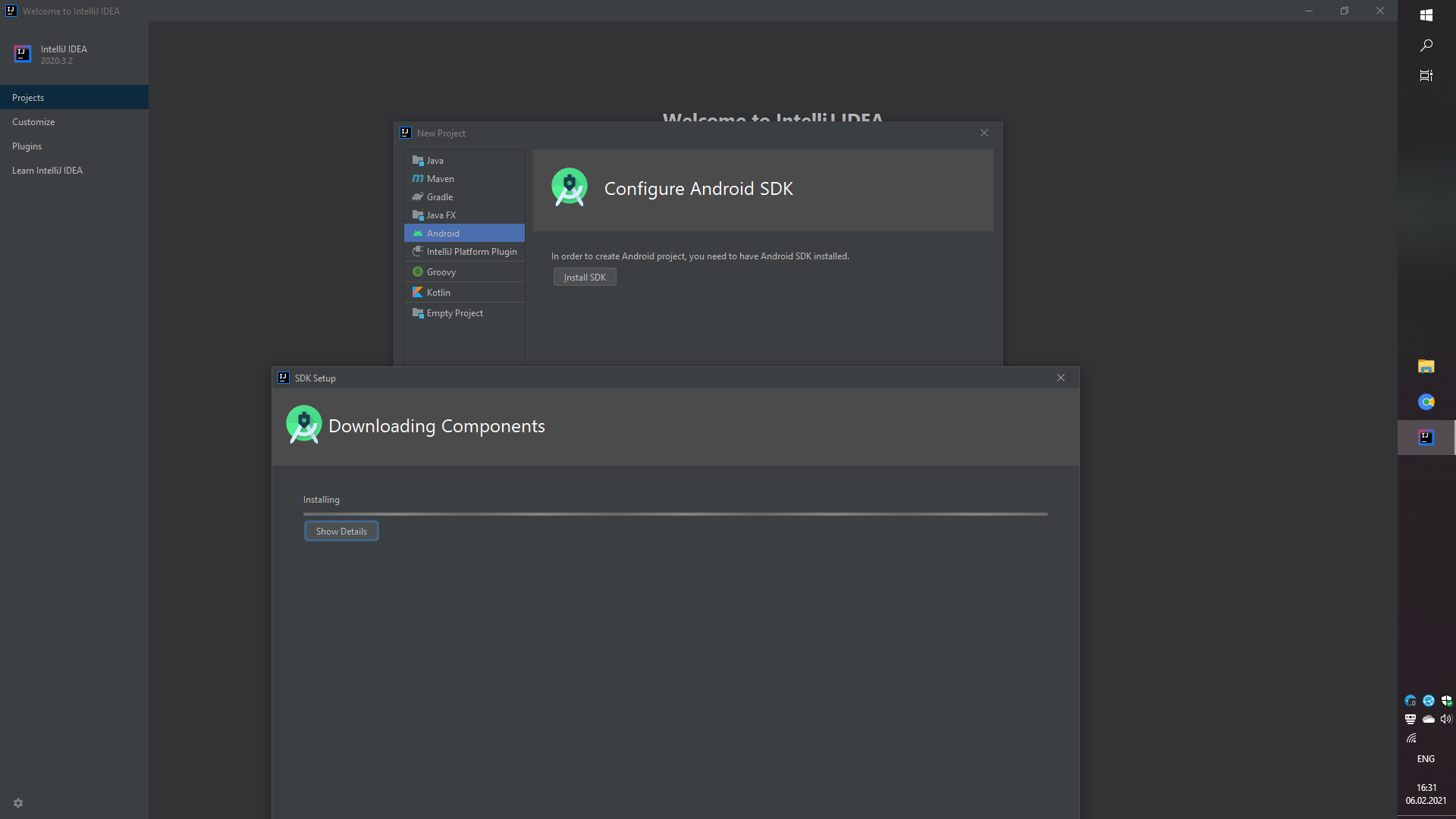Screen dimensions: 1456x819
Task: Click the IntelliJ IDEA logo in sidebar
Action: 23,54
